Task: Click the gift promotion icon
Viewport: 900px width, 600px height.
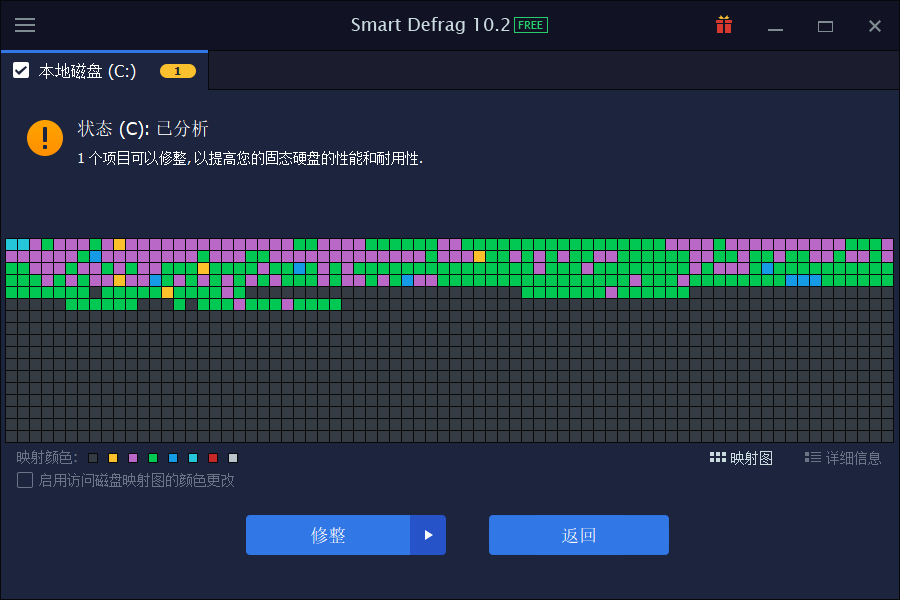Action: [724, 25]
